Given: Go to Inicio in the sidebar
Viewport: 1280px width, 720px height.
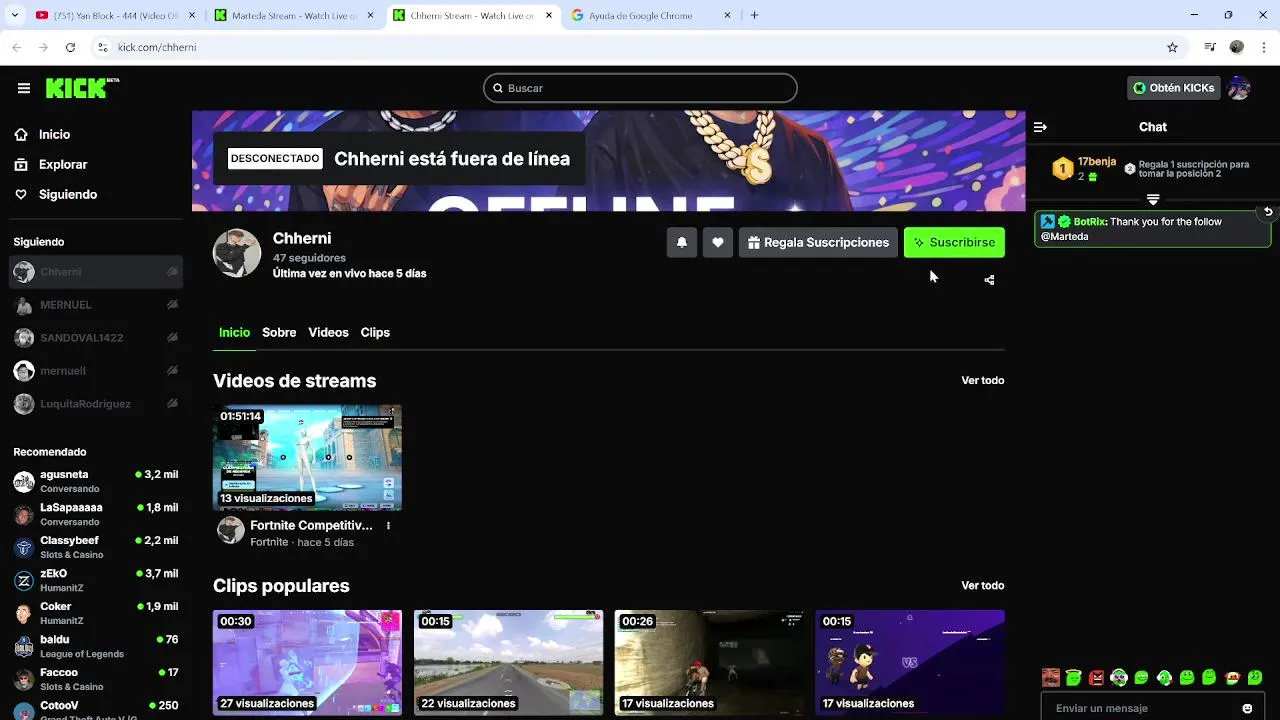Looking at the screenshot, I should click(x=54, y=134).
